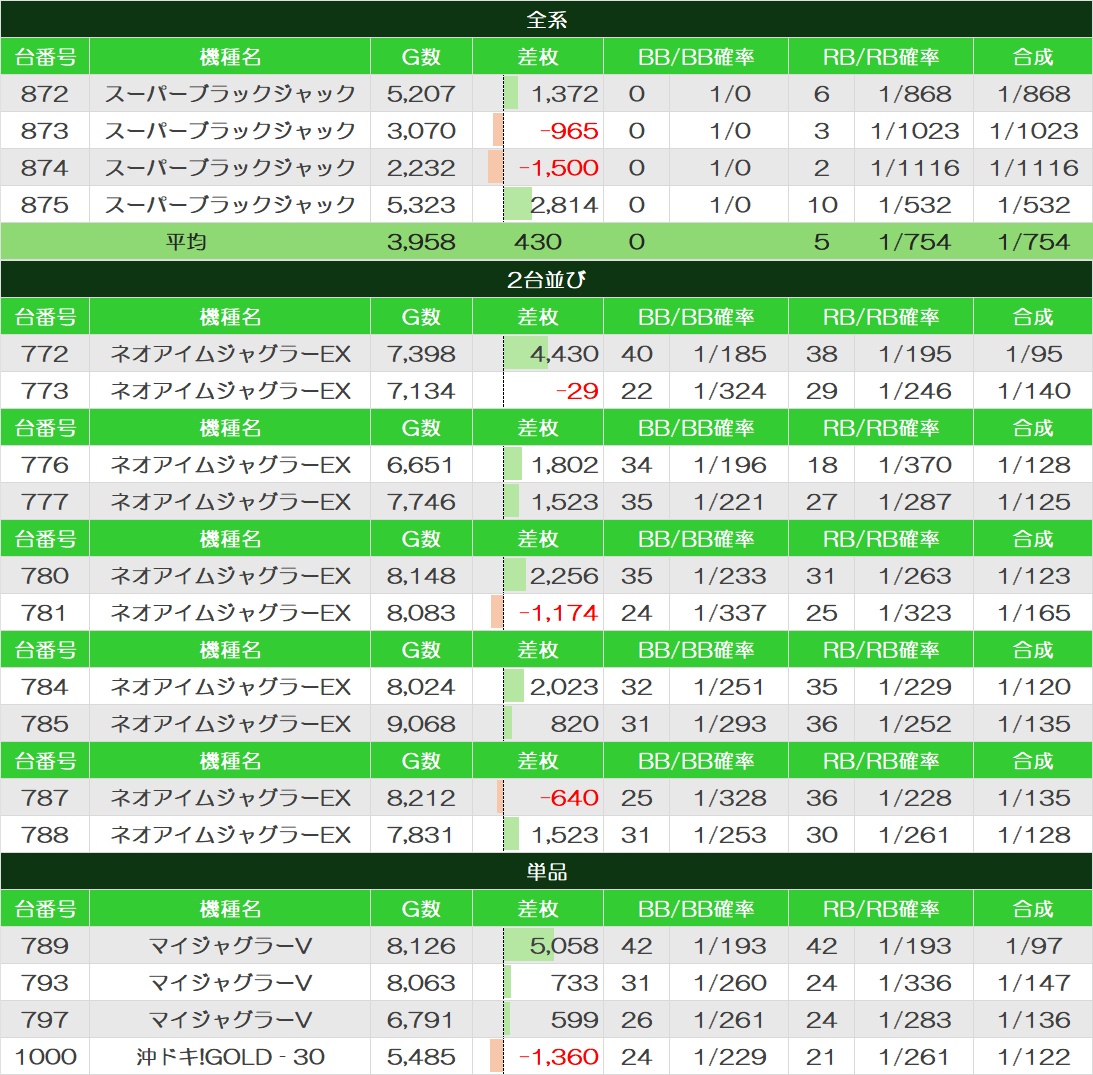The width and height of the screenshot is (1093, 1075).
Task: Select machine number 787
Action: click(x=45, y=797)
